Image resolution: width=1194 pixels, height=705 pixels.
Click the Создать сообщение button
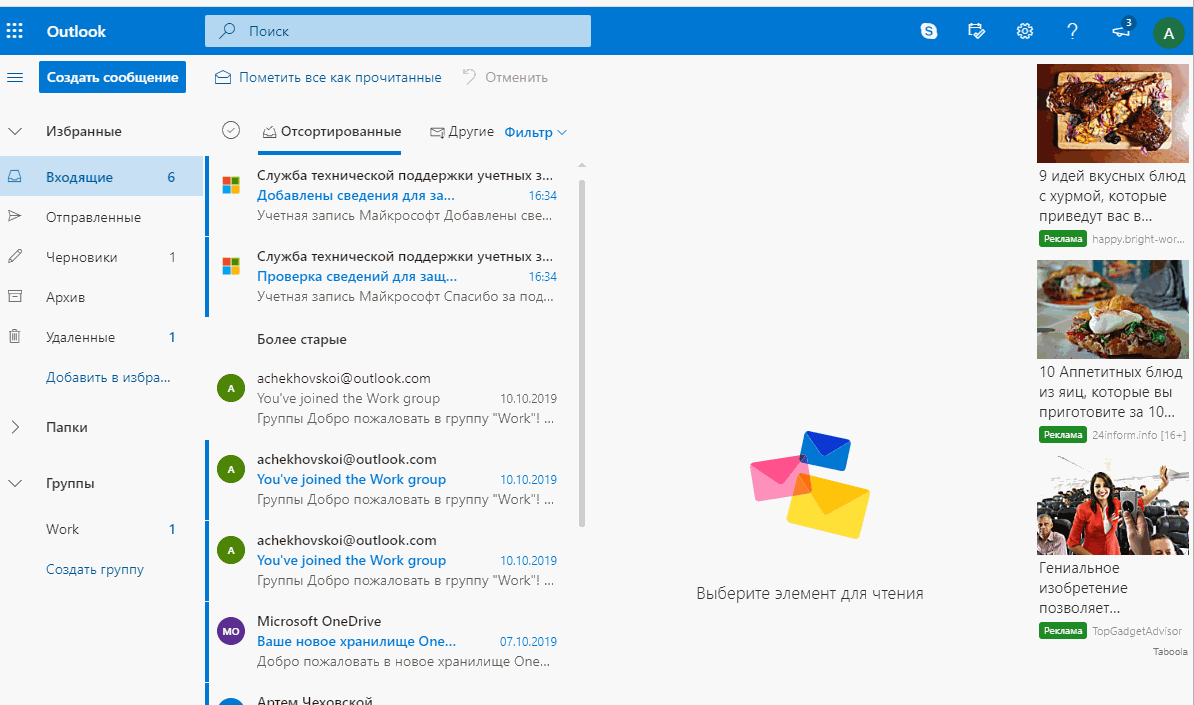[x=112, y=77]
